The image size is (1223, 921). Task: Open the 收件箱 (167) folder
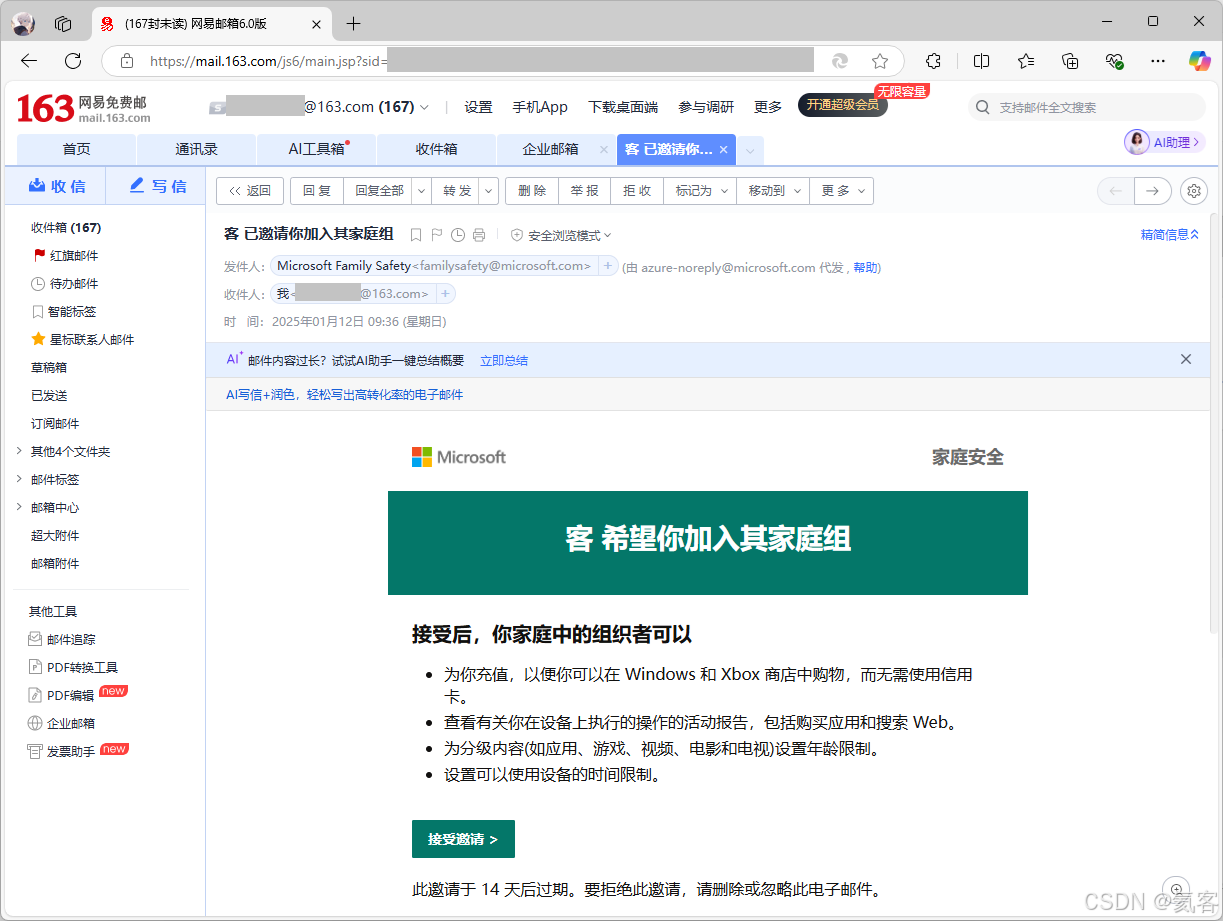click(x=66, y=228)
